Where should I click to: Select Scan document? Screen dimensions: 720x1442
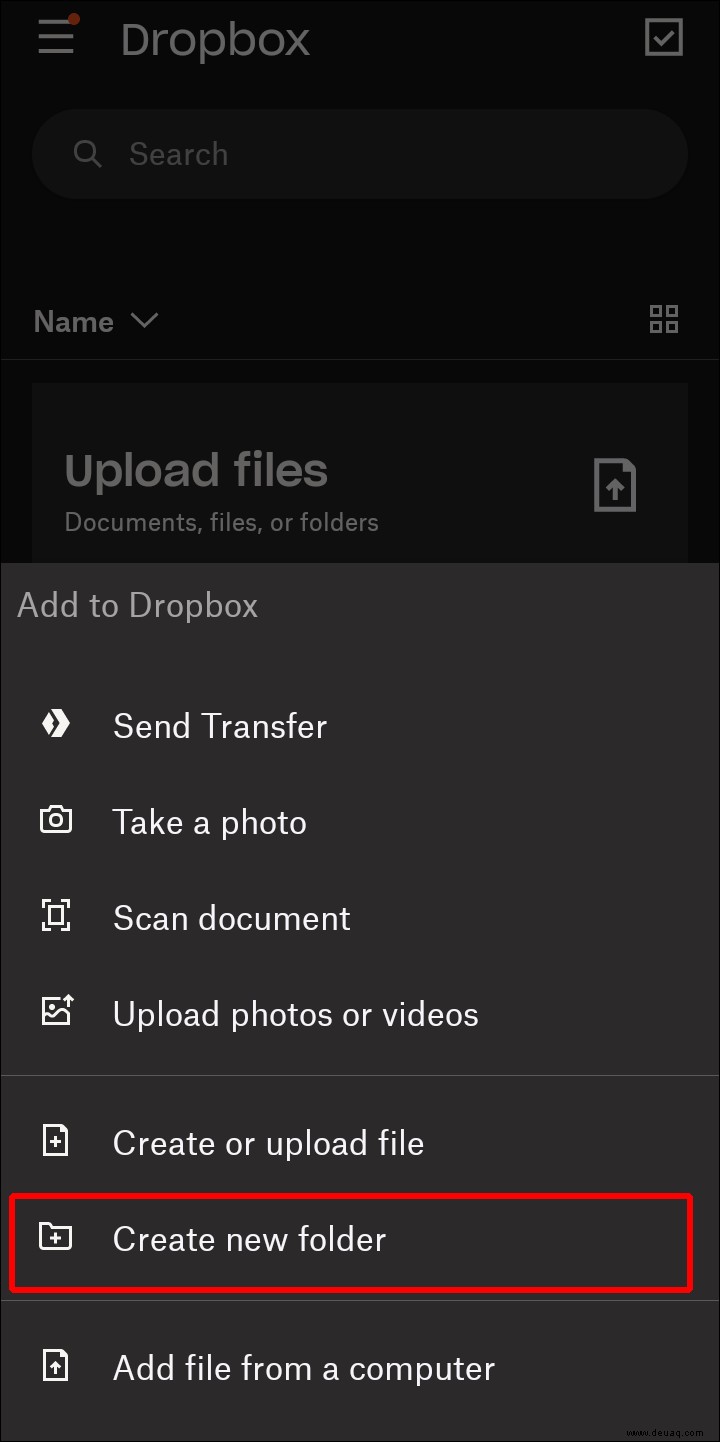(x=360, y=918)
